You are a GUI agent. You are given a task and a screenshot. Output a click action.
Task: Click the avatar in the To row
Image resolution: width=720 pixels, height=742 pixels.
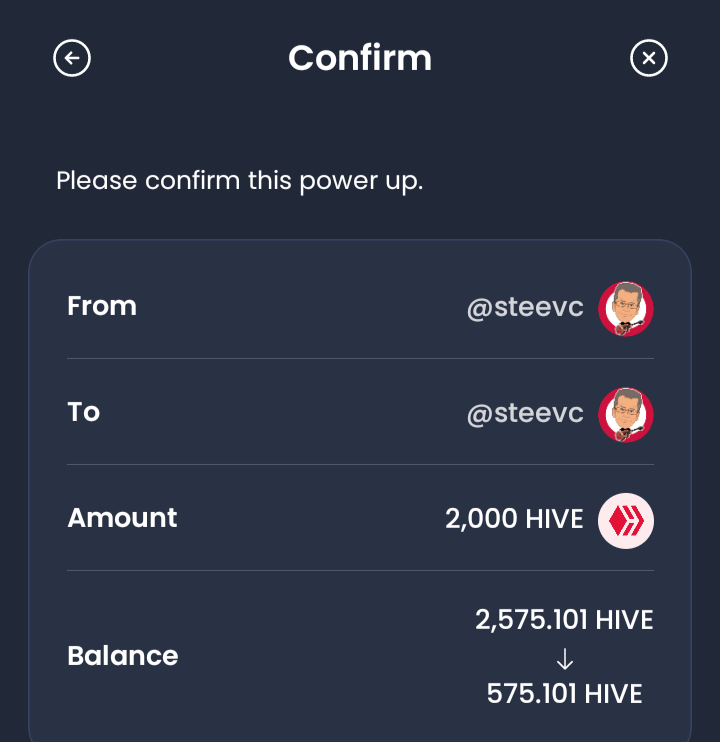pyautogui.click(x=626, y=415)
